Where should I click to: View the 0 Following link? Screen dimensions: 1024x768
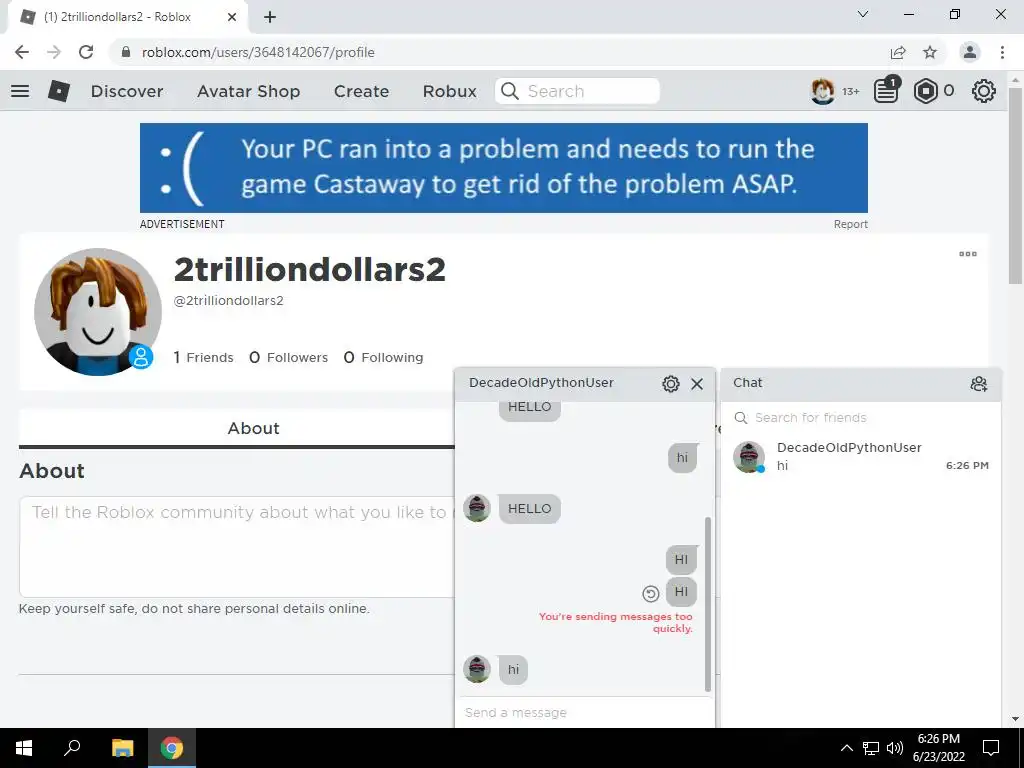click(383, 357)
